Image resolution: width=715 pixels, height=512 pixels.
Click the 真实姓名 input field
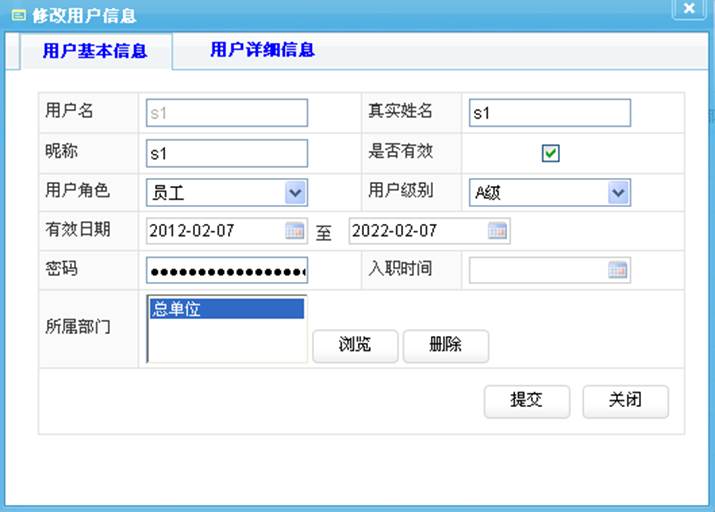coord(548,113)
